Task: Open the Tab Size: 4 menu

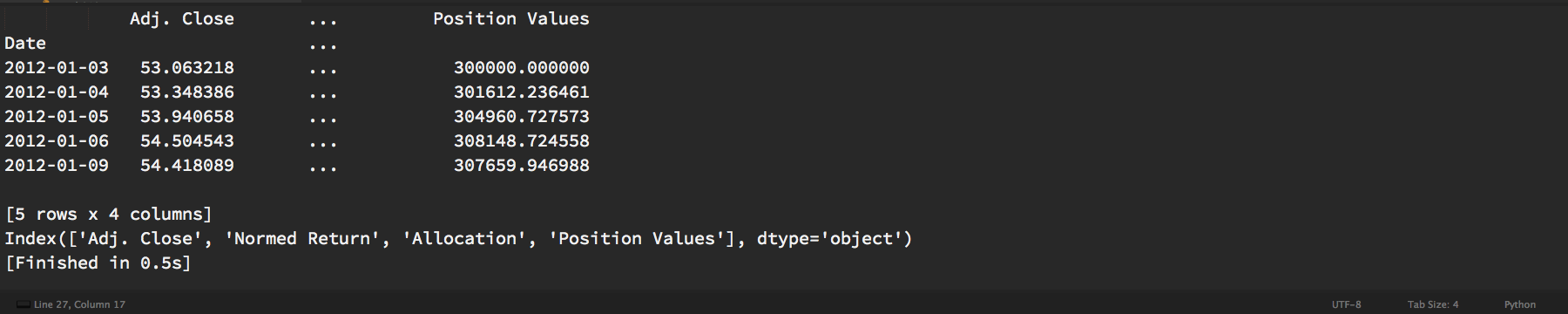Action: tap(1433, 304)
